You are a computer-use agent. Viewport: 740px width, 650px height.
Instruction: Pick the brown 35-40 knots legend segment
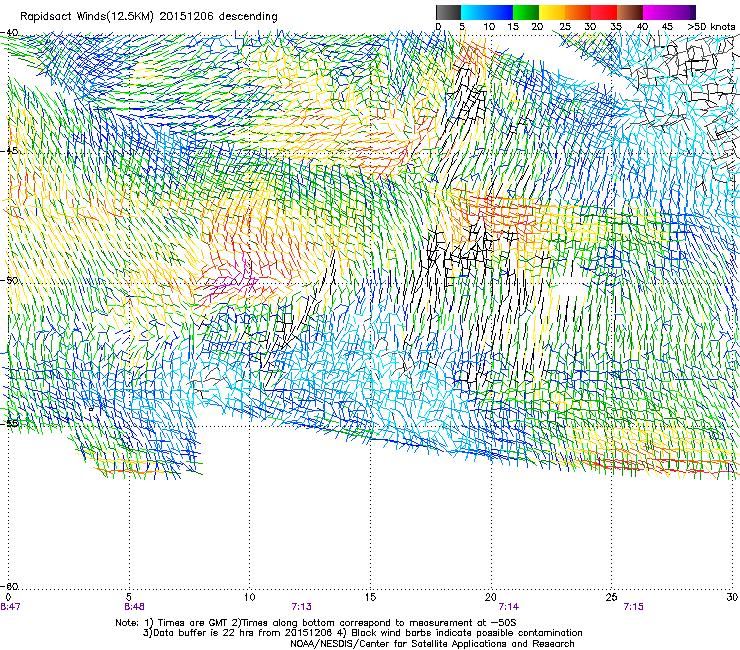(630, 12)
